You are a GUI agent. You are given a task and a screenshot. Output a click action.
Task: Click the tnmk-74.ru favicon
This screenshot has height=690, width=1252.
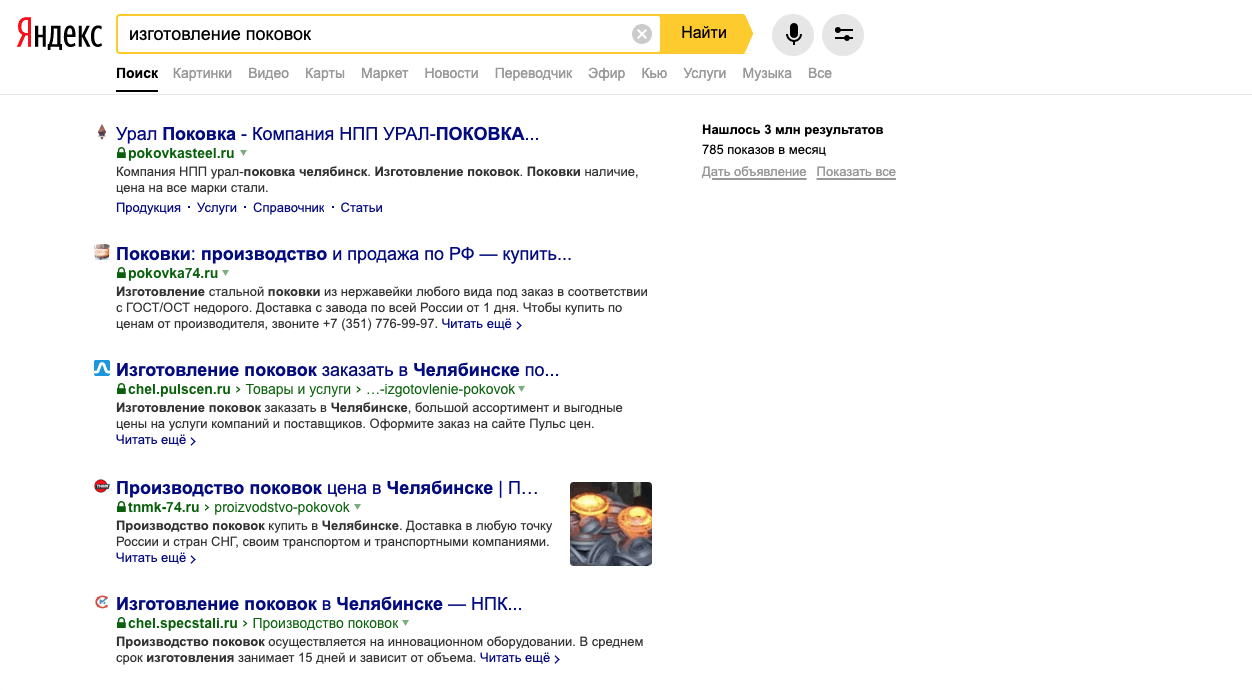pyautogui.click(x=101, y=486)
